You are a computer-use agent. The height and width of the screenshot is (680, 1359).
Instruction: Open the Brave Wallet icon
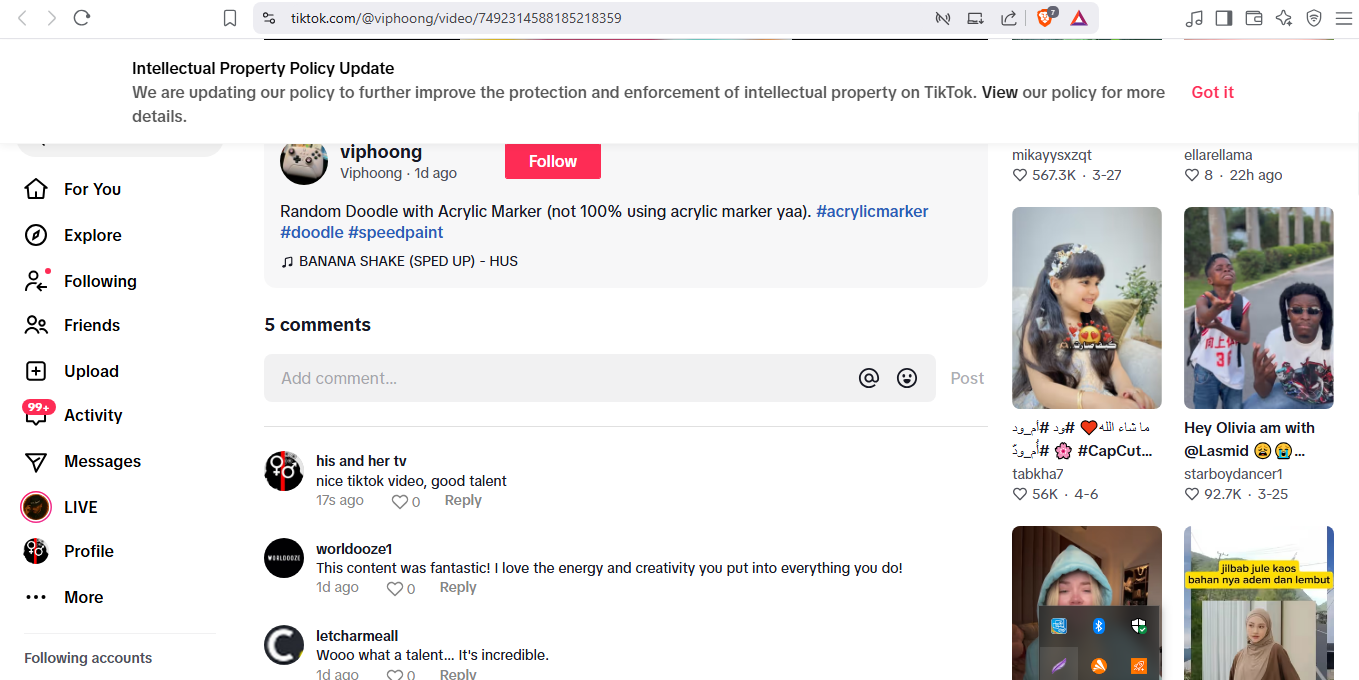tap(1254, 18)
